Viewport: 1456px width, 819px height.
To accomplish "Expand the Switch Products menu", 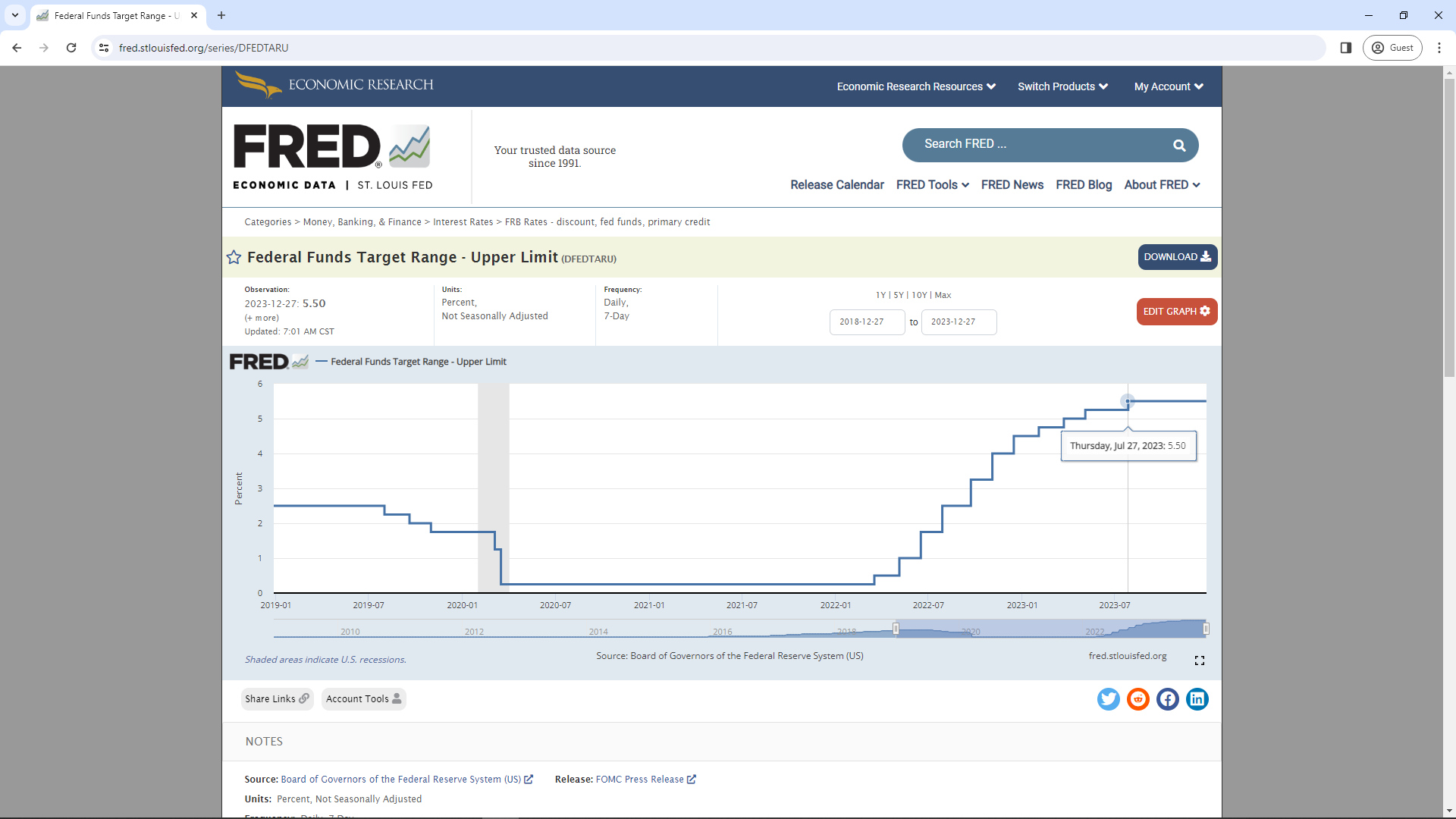I will 1062,86.
